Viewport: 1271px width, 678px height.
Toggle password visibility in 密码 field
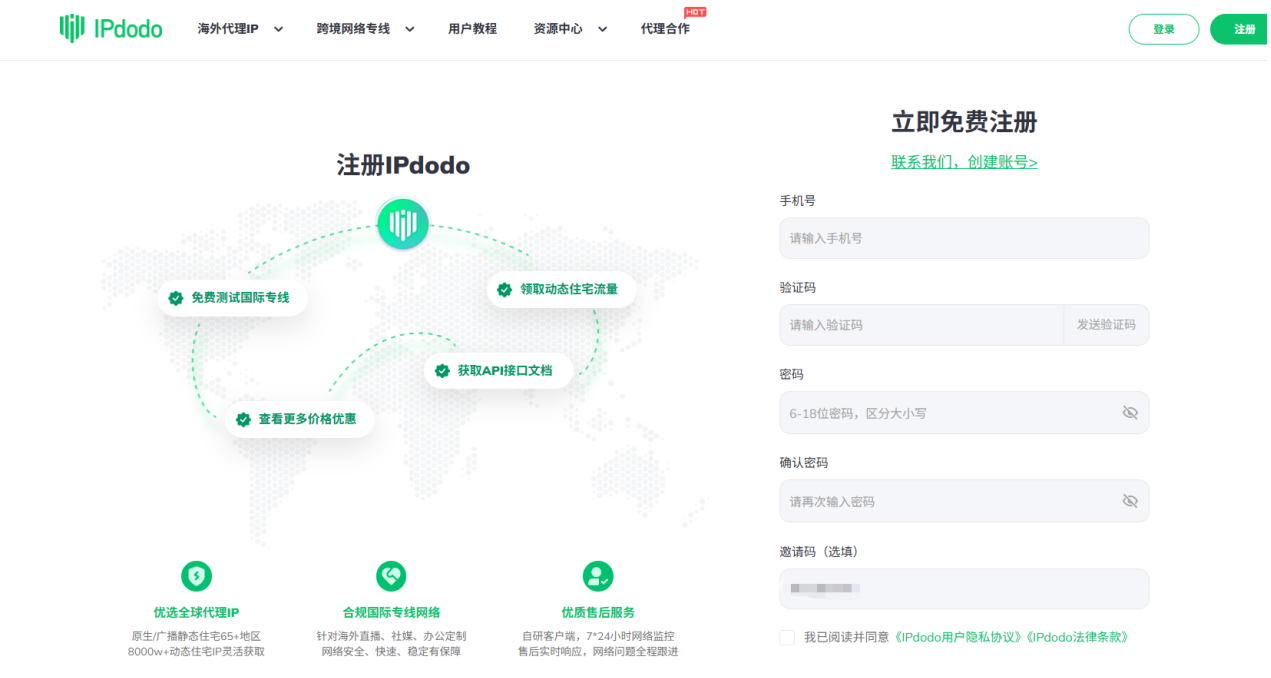[x=1130, y=413]
